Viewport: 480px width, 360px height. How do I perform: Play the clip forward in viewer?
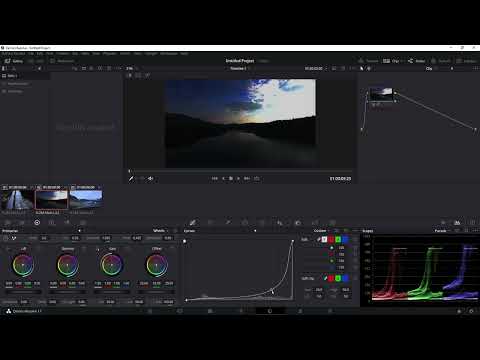pyautogui.click(x=238, y=179)
